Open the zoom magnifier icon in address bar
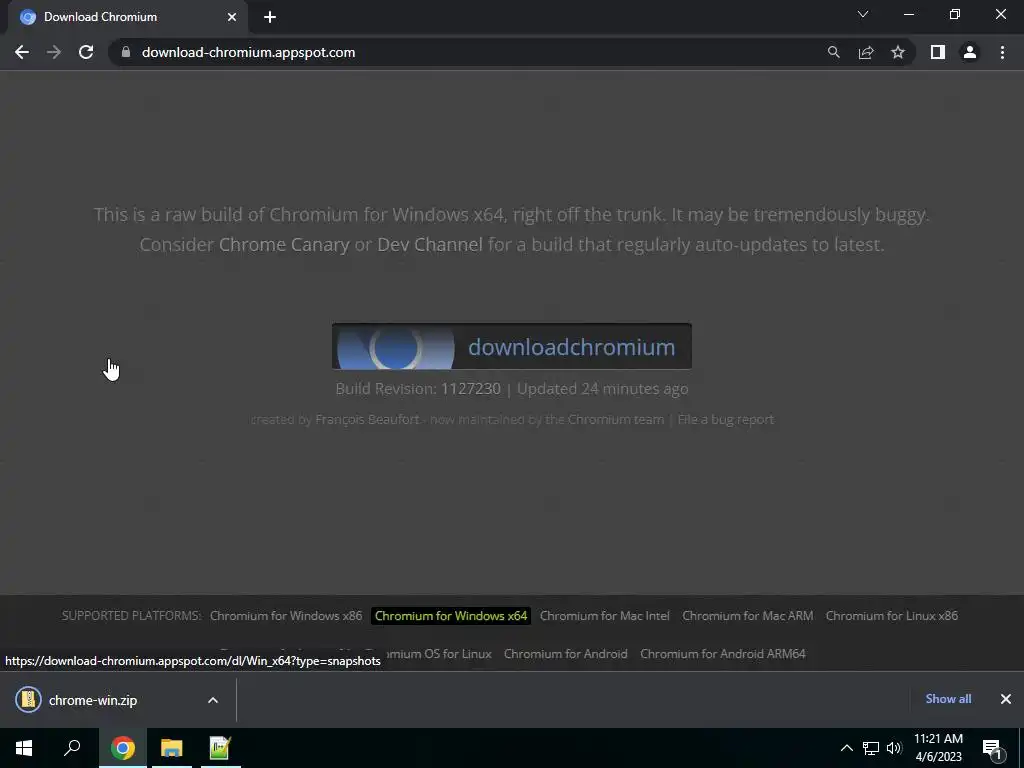 833,52
